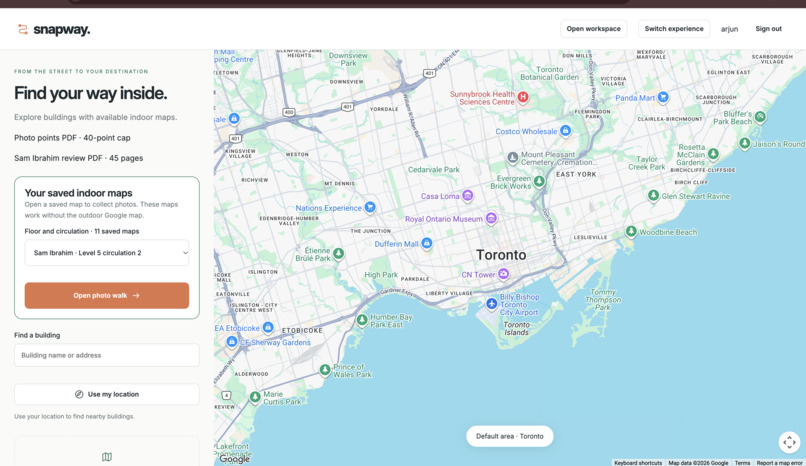
Task: Select the Nations Experience shopping marker
Action: click(370, 207)
